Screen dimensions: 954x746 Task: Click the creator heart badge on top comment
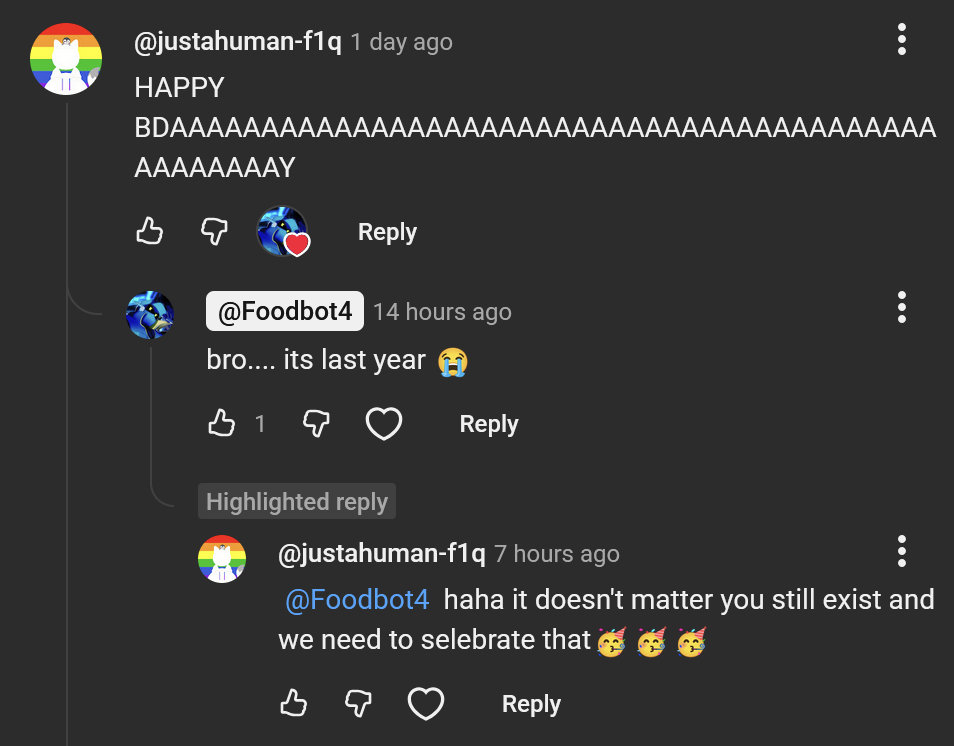pos(282,232)
